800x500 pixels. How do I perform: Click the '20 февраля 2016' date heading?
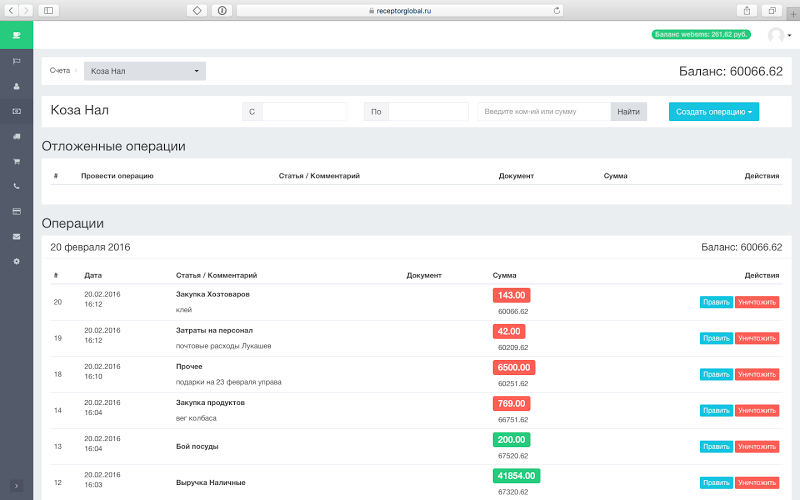[x=90, y=247]
